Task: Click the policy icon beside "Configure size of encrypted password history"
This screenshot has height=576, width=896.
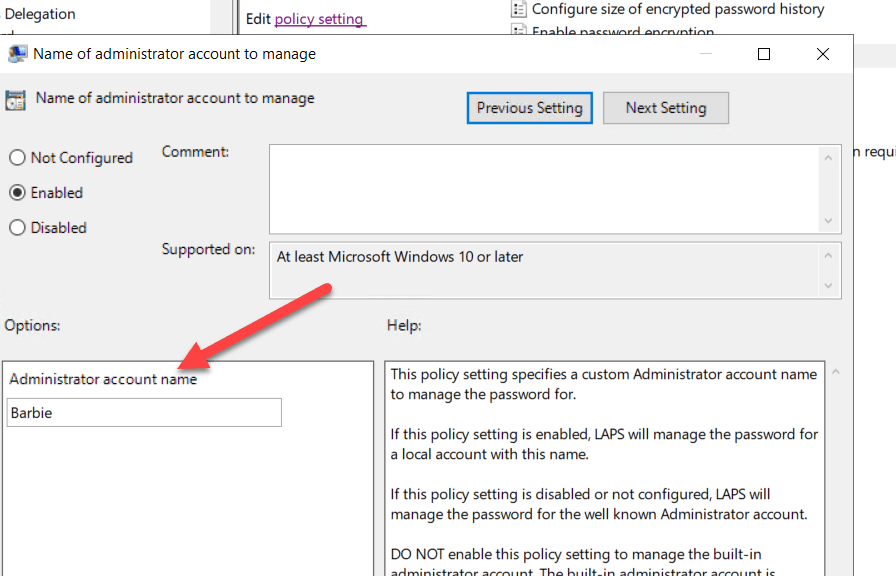Action: (518, 10)
